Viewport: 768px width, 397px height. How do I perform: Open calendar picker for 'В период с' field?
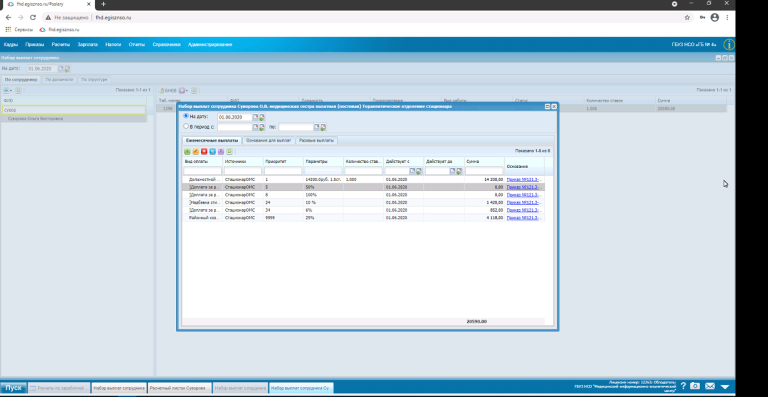point(255,127)
